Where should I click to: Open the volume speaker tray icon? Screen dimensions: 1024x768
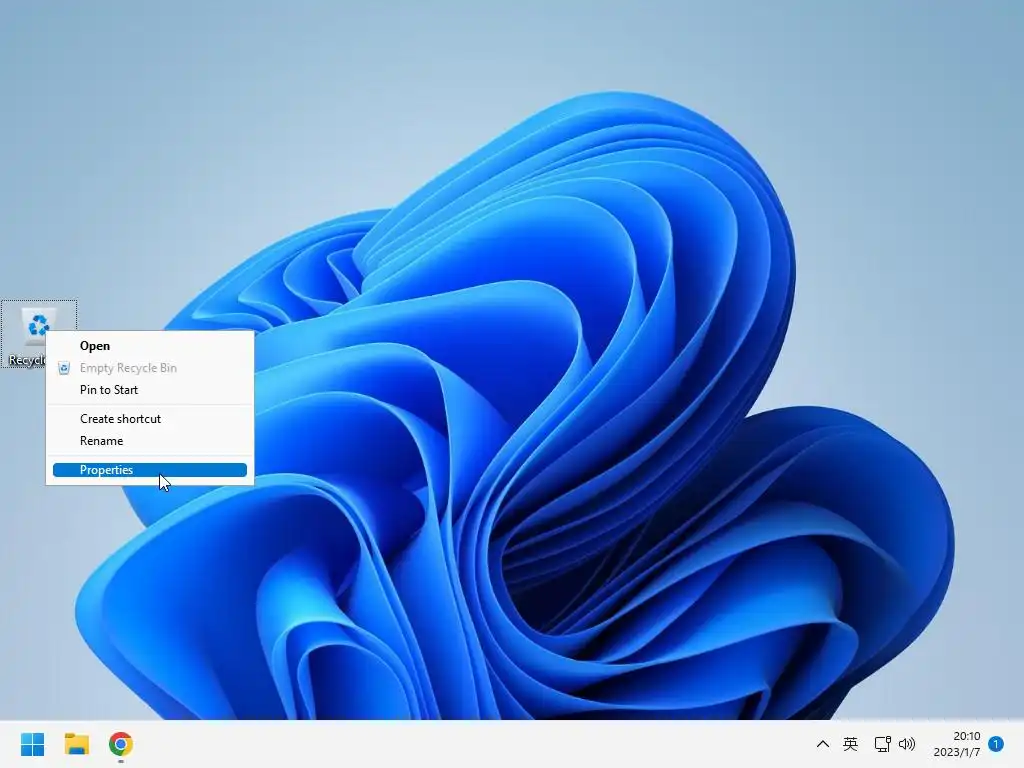pyautogui.click(x=906, y=744)
